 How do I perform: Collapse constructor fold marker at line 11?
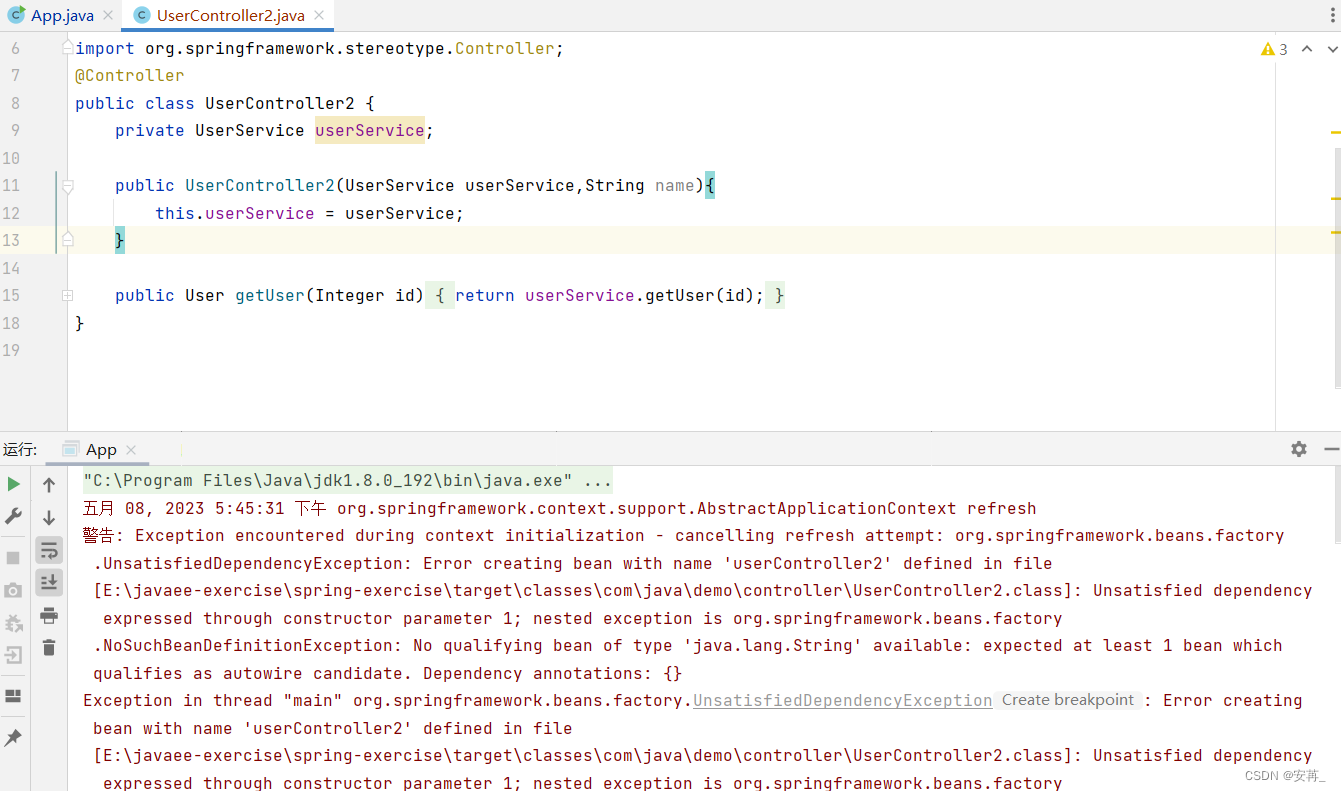67,185
